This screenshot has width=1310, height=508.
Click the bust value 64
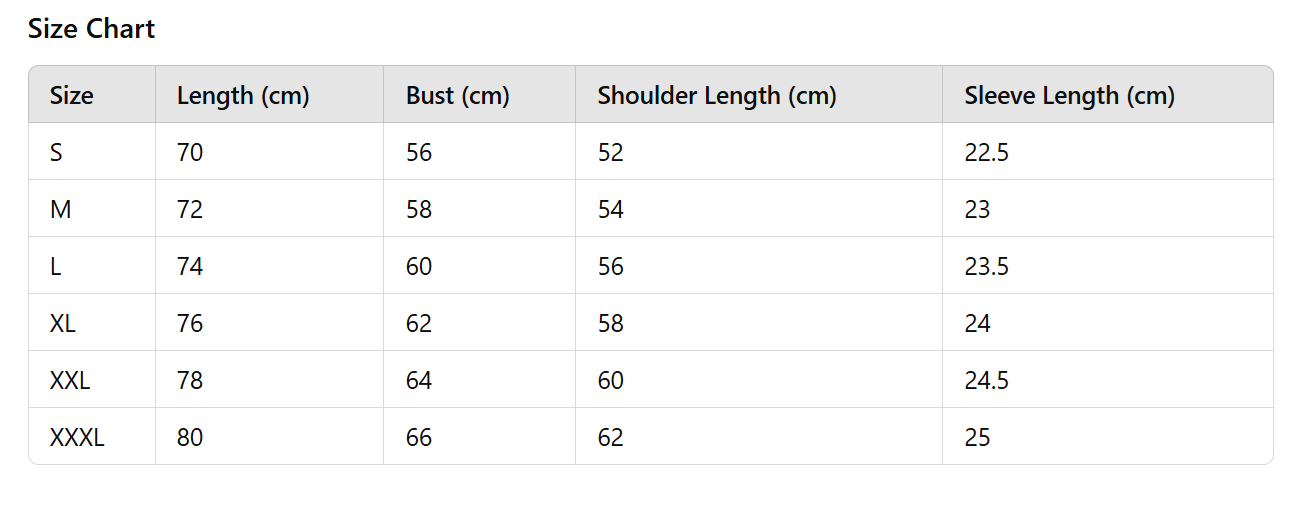(x=419, y=381)
